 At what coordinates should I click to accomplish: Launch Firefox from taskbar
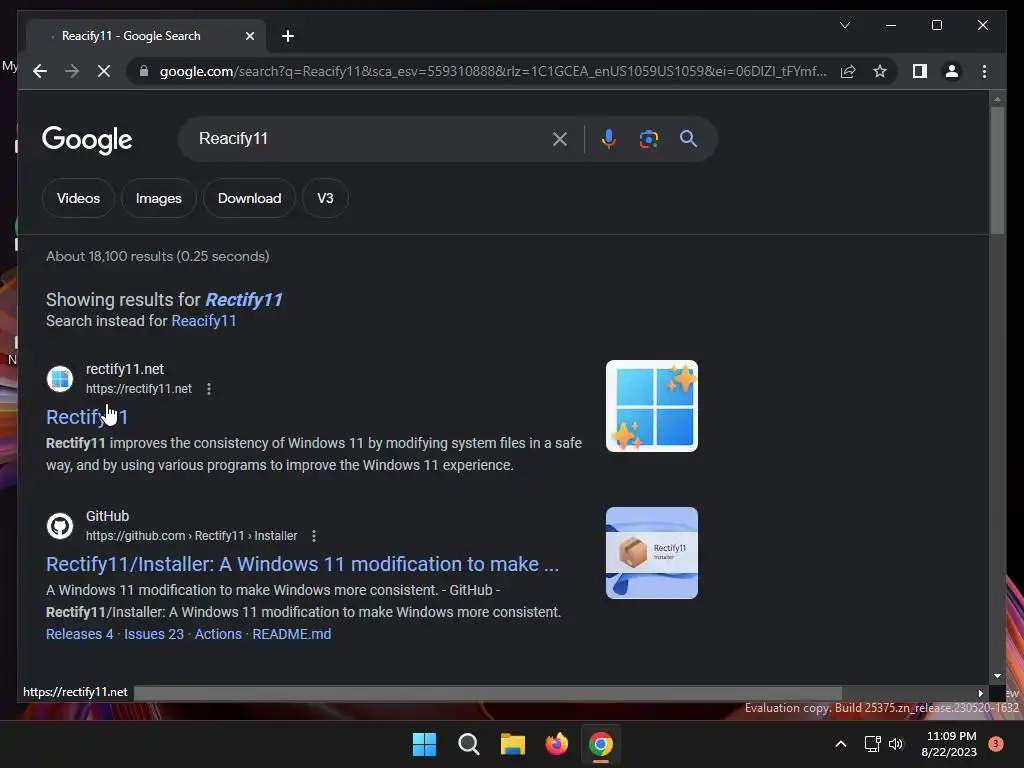pos(556,744)
